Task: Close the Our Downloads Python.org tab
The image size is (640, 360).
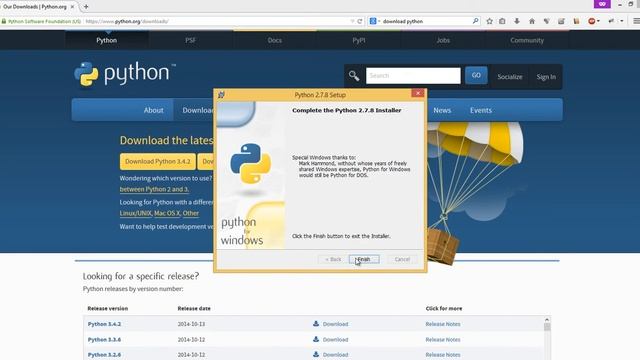Action: (x=72, y=7)
